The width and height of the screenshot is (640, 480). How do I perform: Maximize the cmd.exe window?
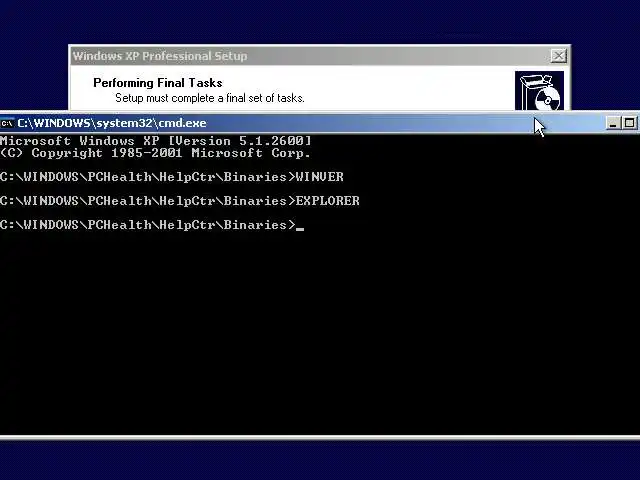(x=629, y=123)
